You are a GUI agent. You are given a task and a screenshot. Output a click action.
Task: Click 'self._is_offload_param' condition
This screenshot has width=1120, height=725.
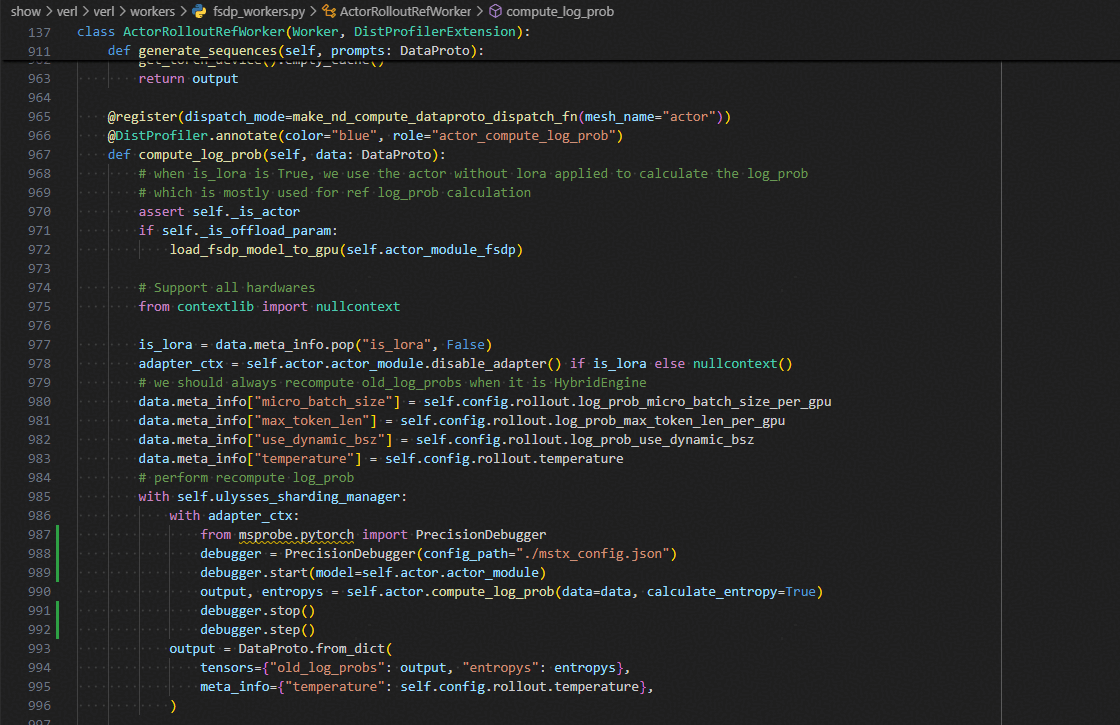click(247, 231)
